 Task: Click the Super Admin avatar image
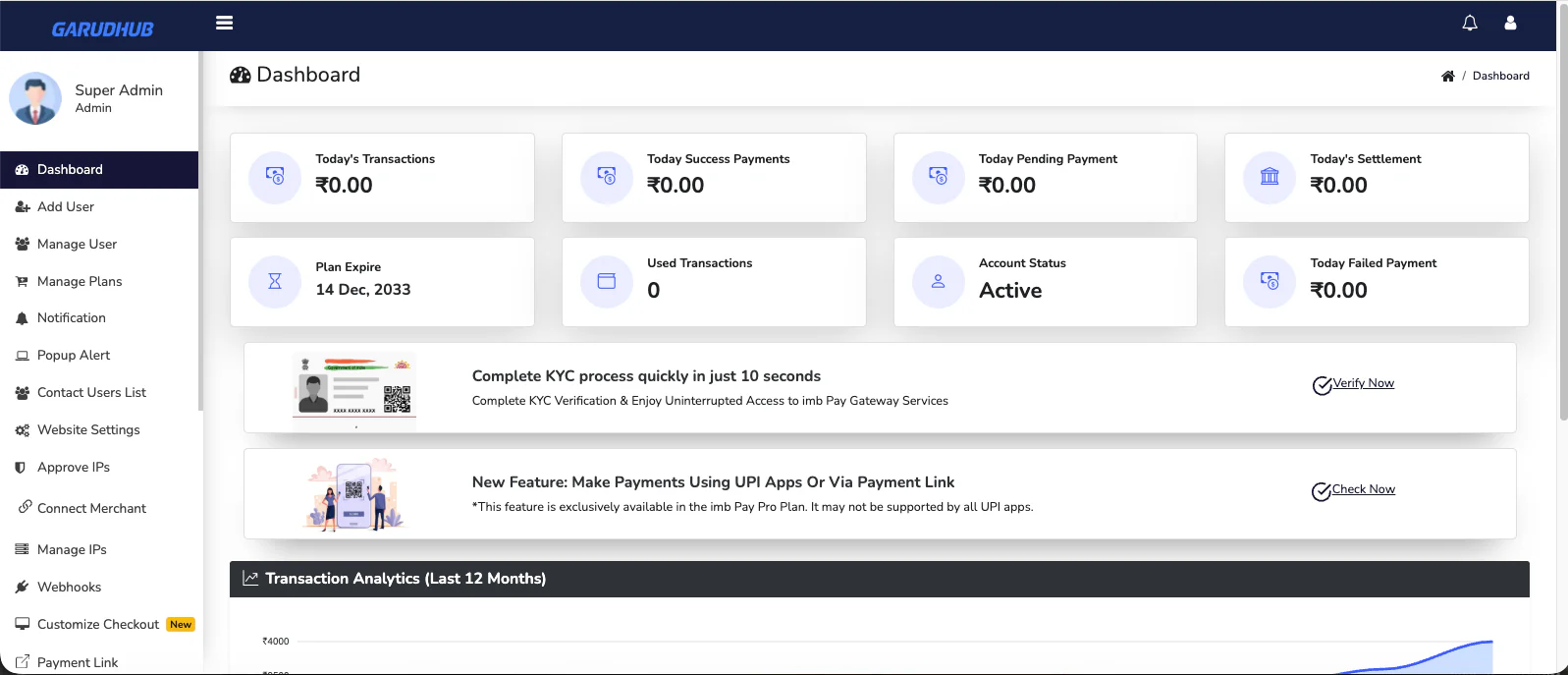[x=35, y=98]
